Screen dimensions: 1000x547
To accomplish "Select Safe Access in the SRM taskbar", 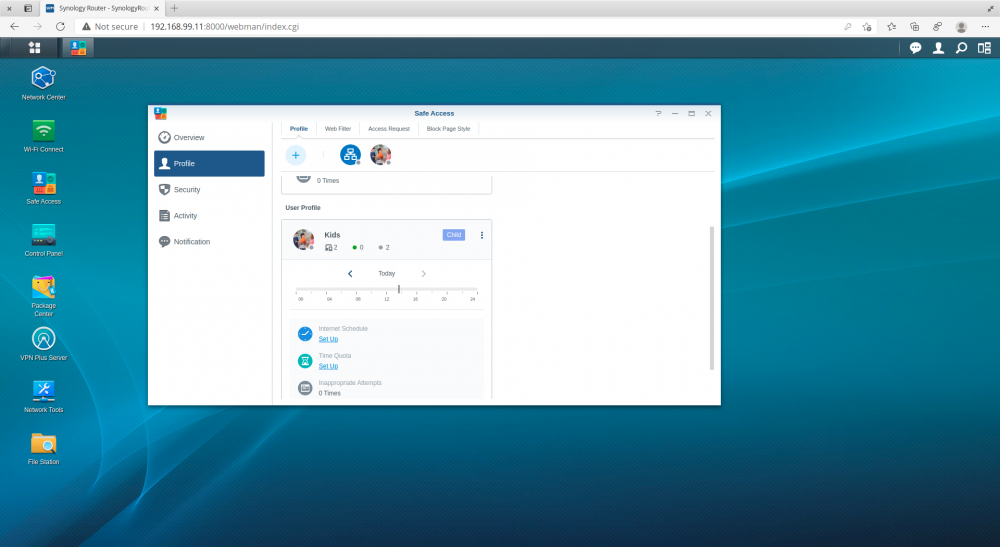I will click(78, 48).
